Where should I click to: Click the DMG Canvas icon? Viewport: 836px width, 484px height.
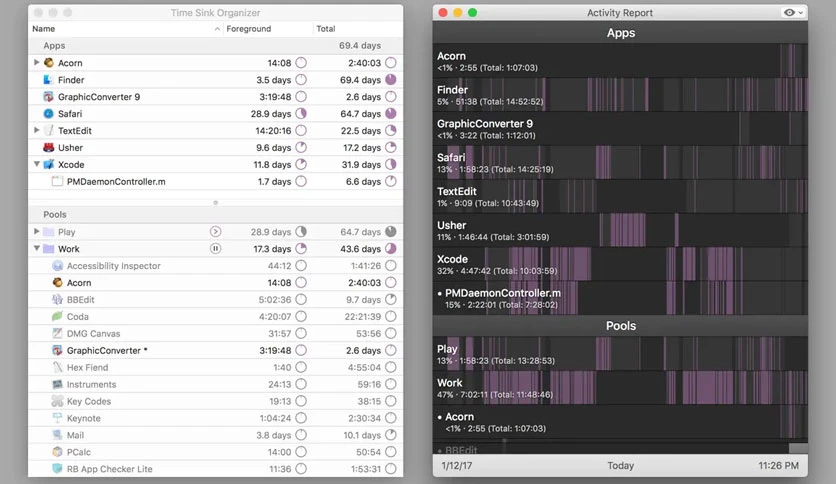[x=58, y=333]
